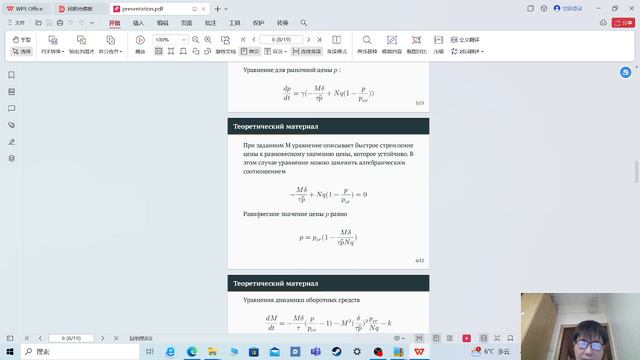Open signature pen panel in left sidebar
The width and height of the screenshot is (640, 360).
(11, 142)
